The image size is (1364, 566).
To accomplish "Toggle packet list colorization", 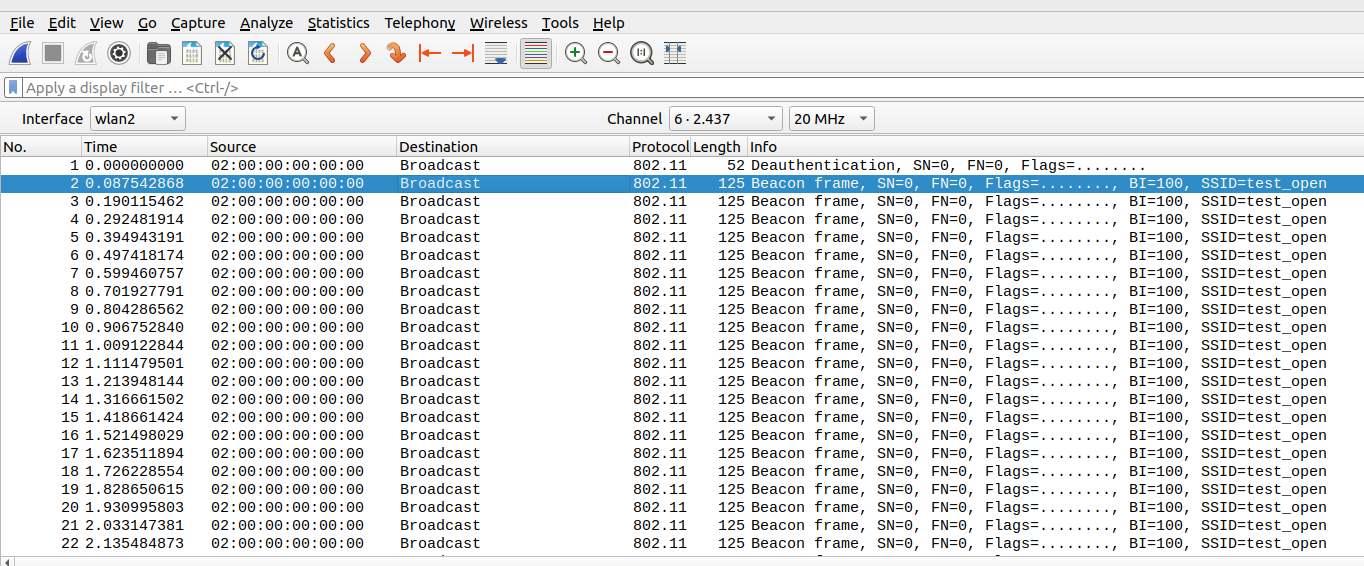I will coord(536,54).
